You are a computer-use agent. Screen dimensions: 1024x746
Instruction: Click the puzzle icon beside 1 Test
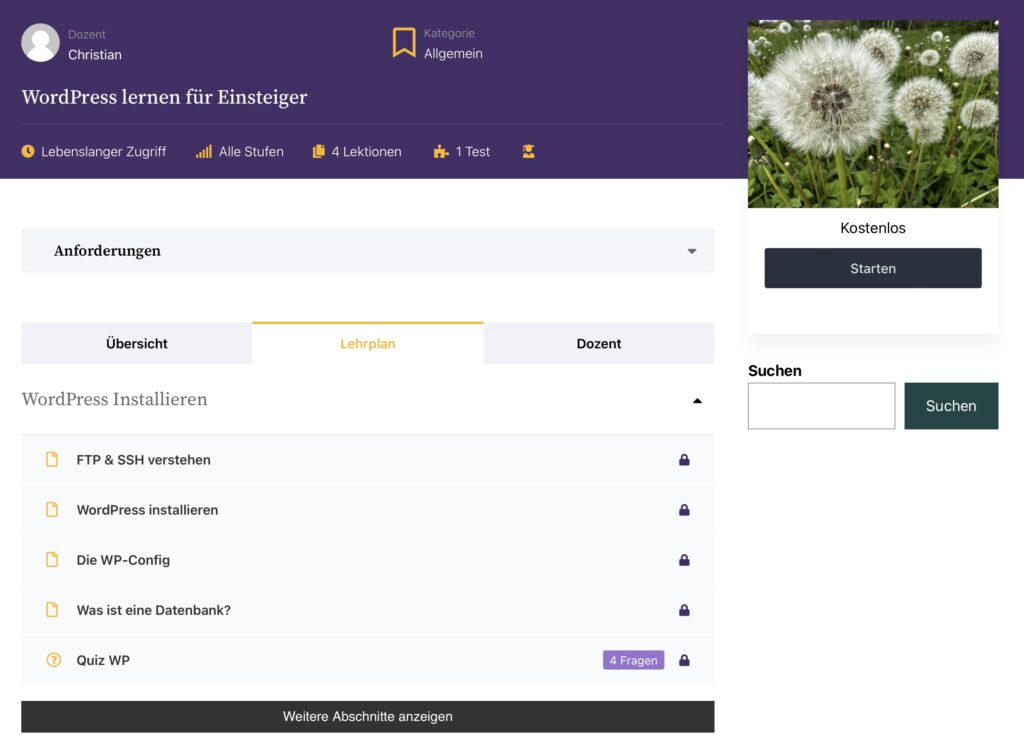441,152
